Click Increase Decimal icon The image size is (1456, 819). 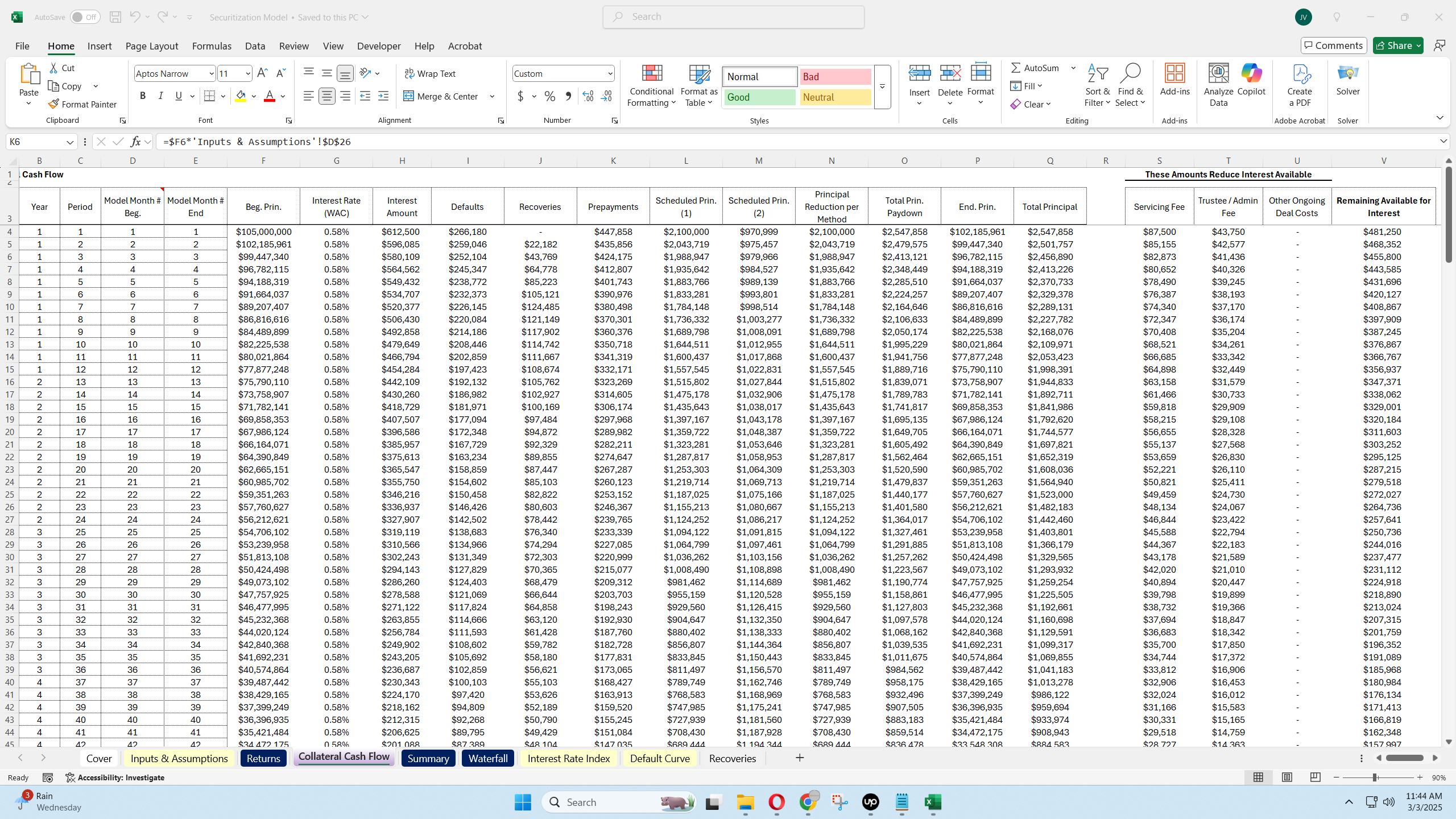(588, 96)
